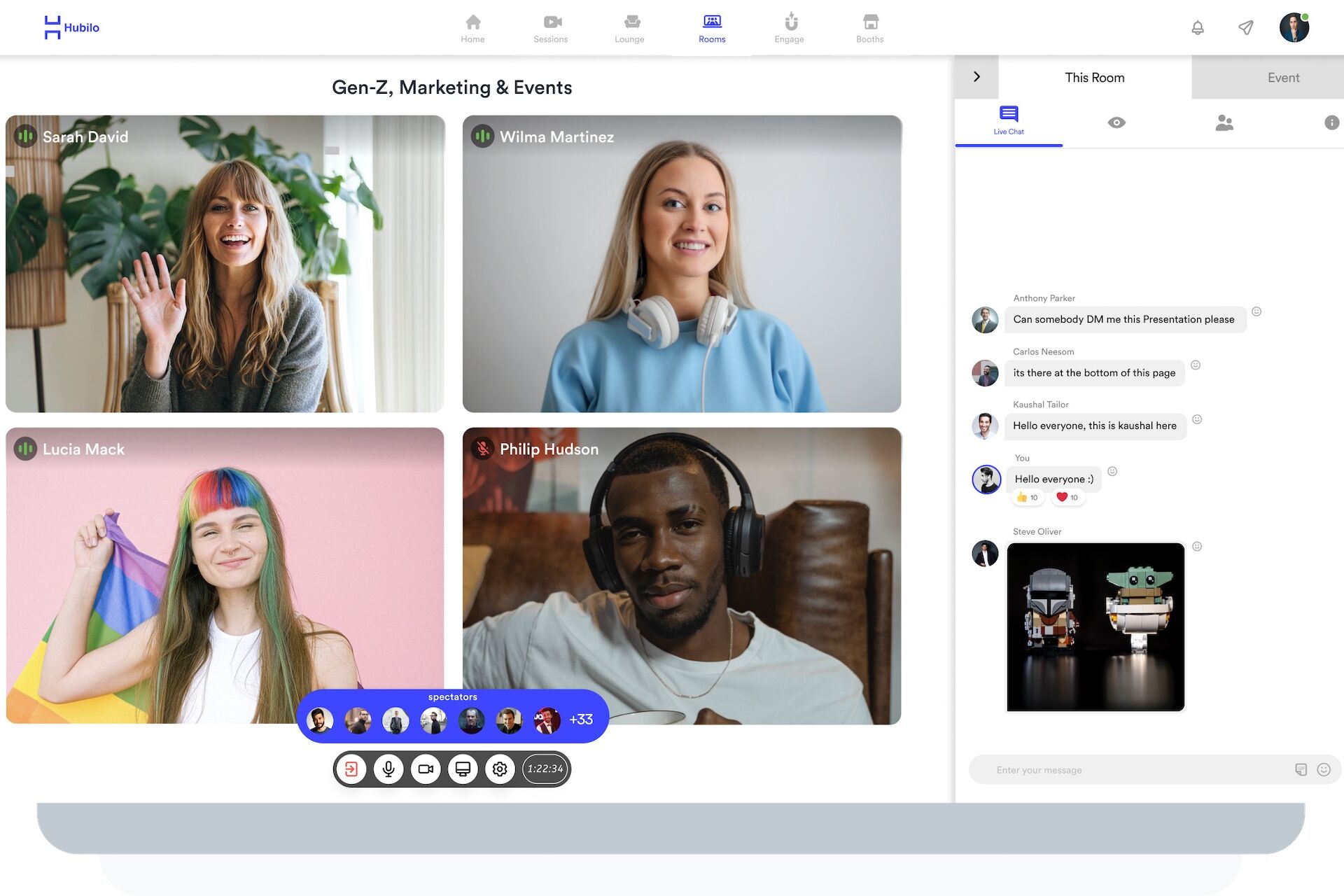Toggle your camera on or off

click(x=426, y=769)
